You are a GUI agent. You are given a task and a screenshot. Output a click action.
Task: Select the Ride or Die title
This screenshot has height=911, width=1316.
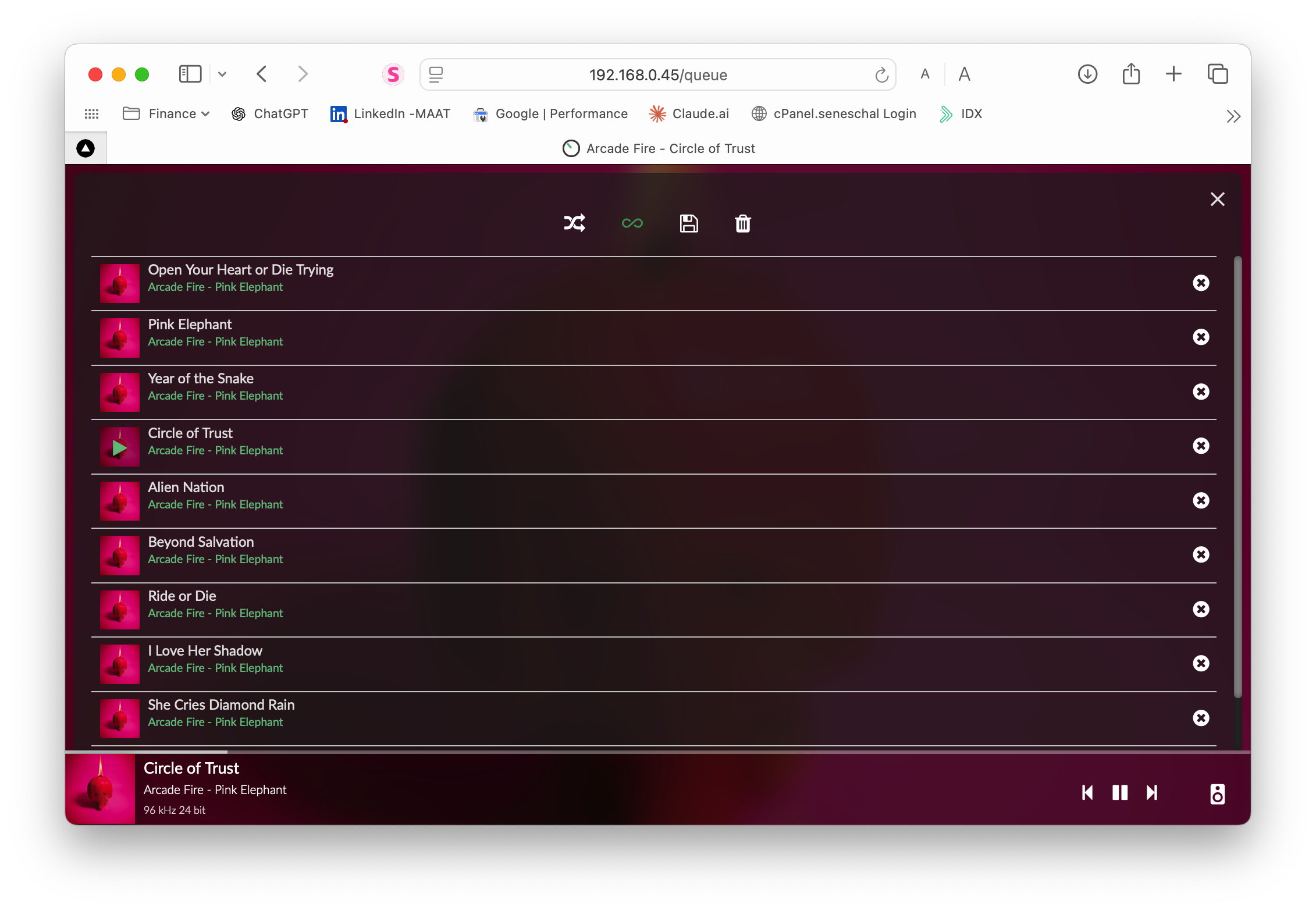pos(182,596)
